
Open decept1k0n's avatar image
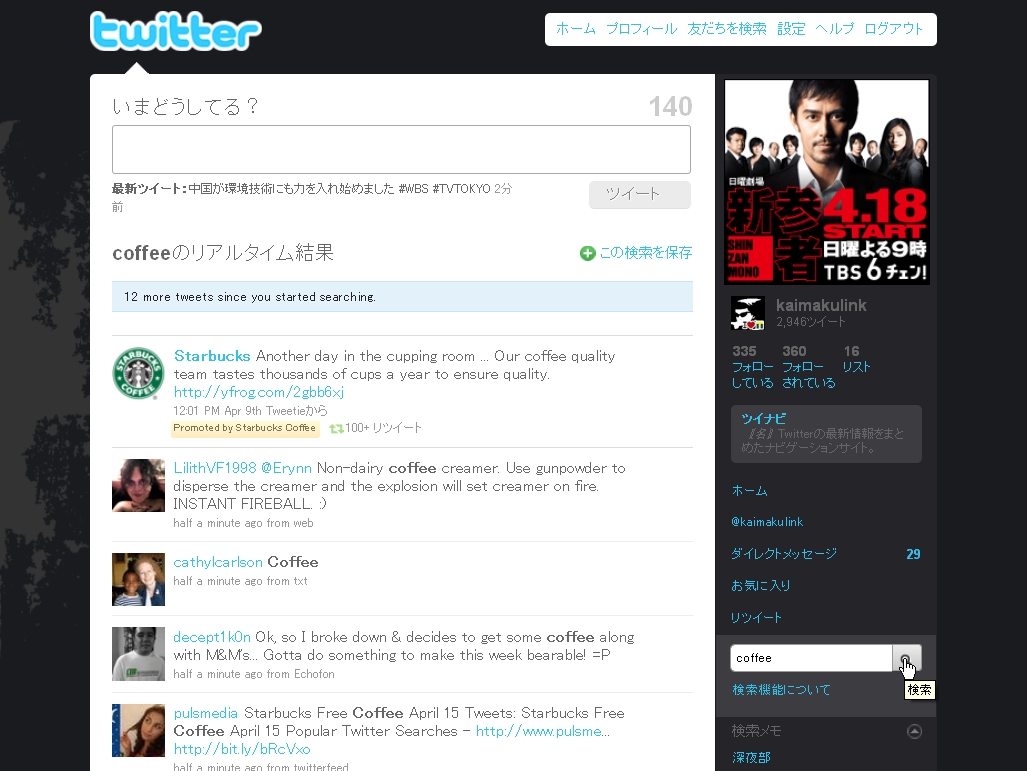[138, 654]
